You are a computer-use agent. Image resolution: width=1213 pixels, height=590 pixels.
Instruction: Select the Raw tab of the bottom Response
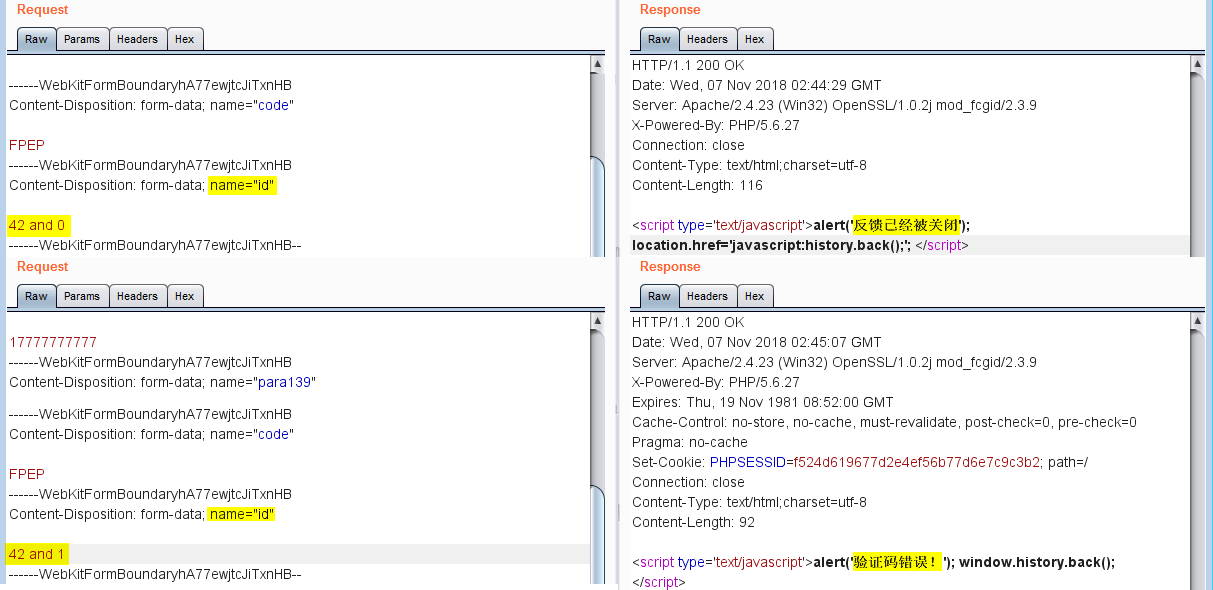659,296
